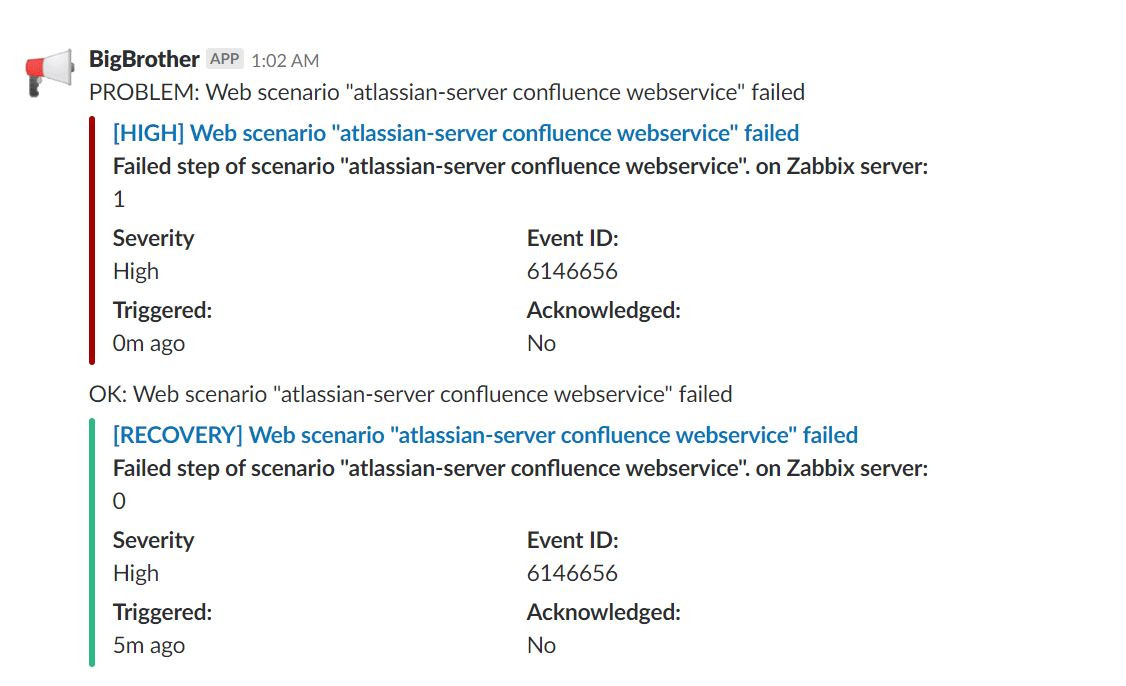Click the Severity value High in the recovery alert
The width and height of the screenshot is (1126, 686).
[136, 573]
